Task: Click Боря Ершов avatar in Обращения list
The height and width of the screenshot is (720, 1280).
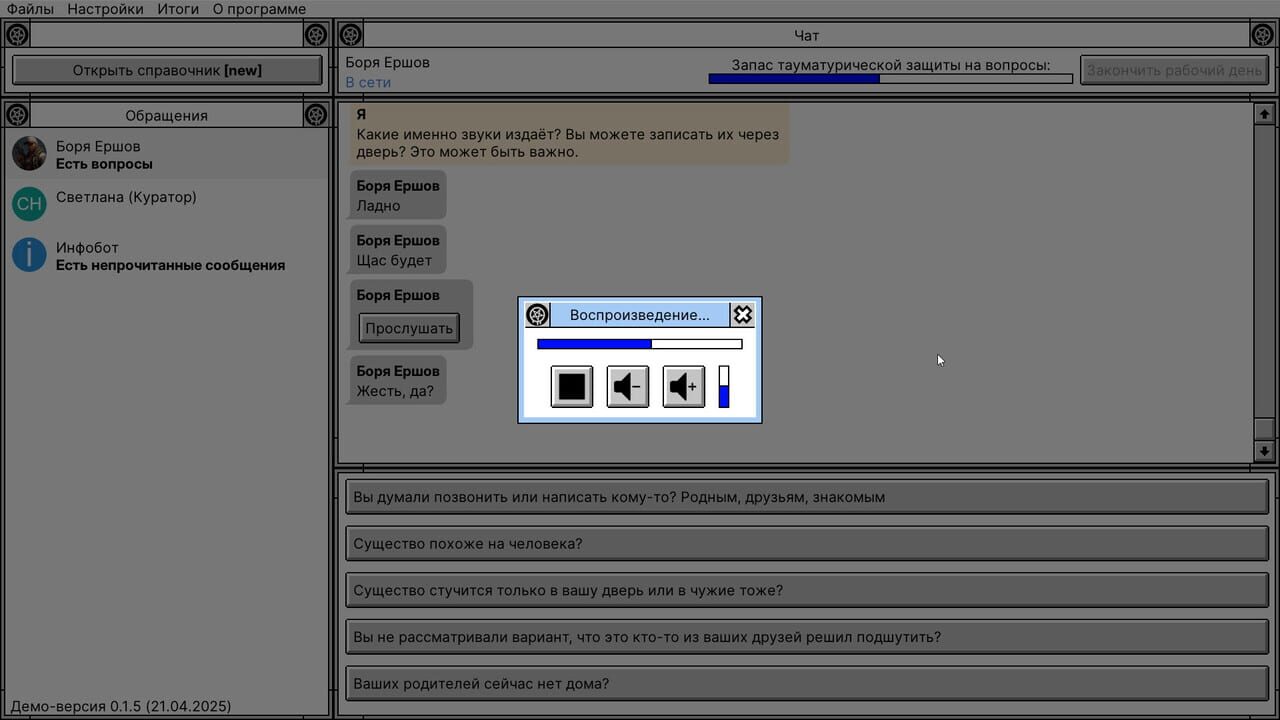Action: click(29, 154)
